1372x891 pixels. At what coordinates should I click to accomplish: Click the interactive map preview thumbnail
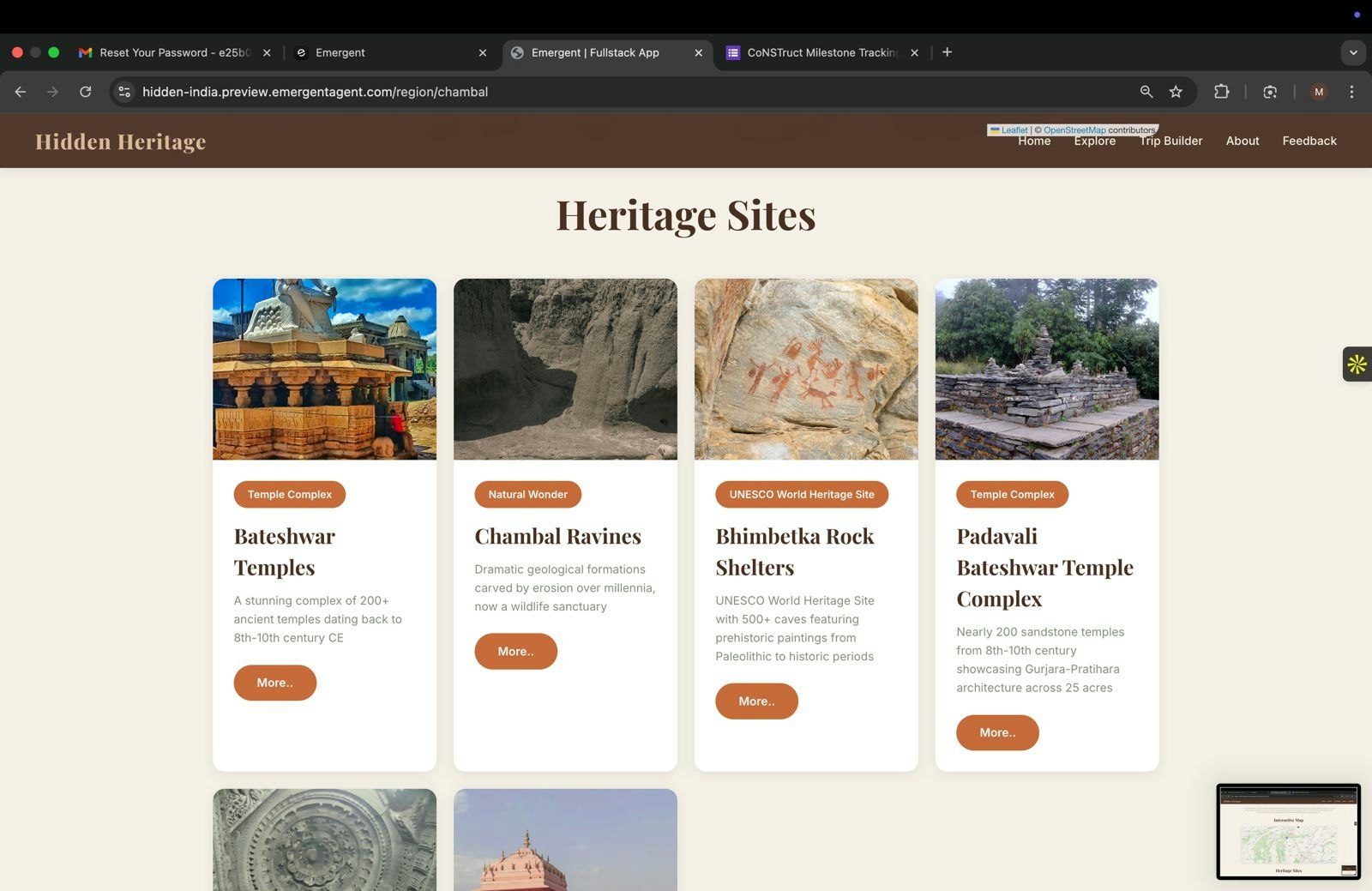(x=1288, y=831)
